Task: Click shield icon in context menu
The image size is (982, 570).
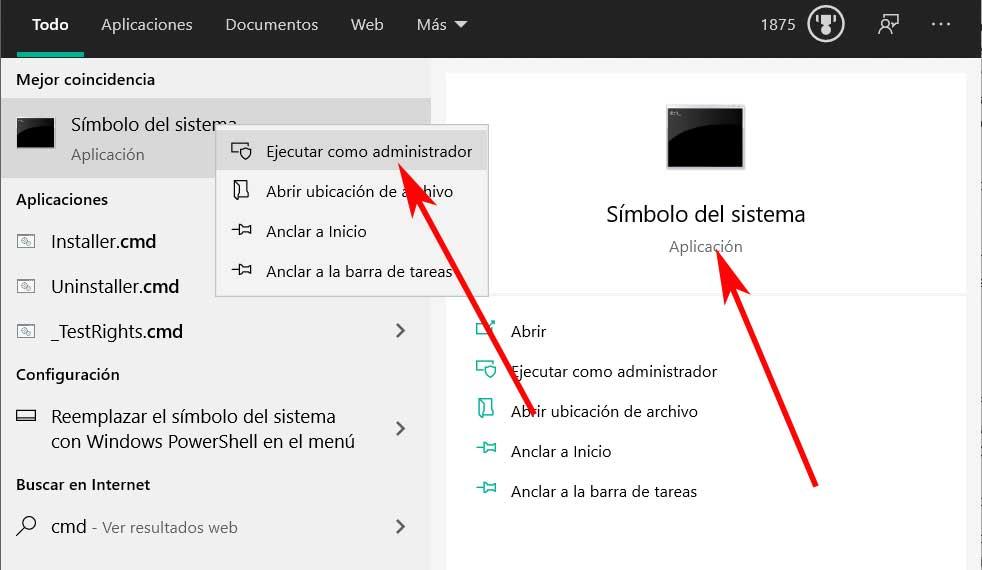Action: 242,151
